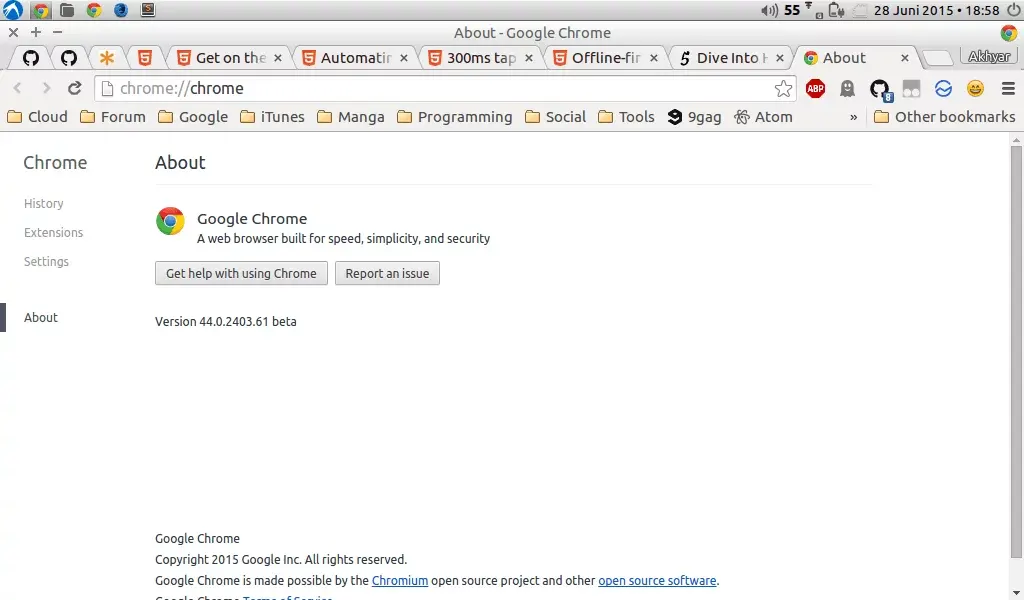This screenshot has height=600, width=1024.
Task: Reload the page using refresh icon
Action: (74, 88)
